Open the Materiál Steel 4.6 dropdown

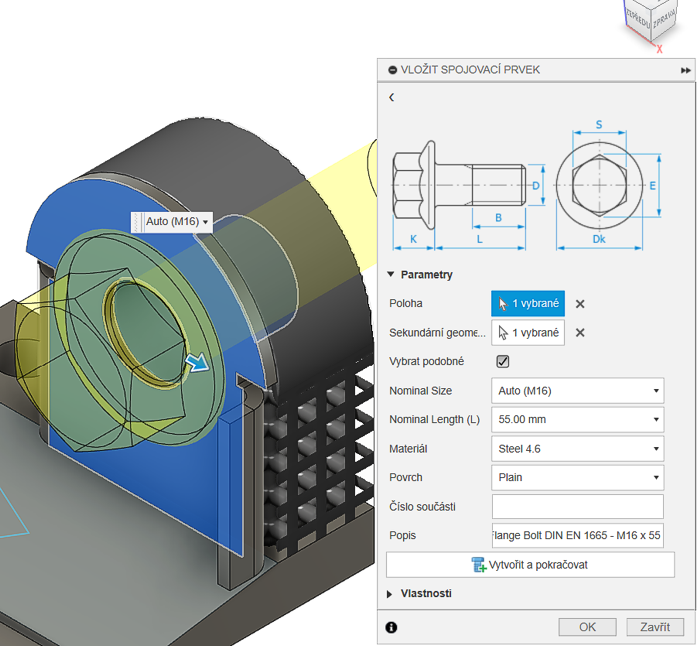(x=577, y=449)
